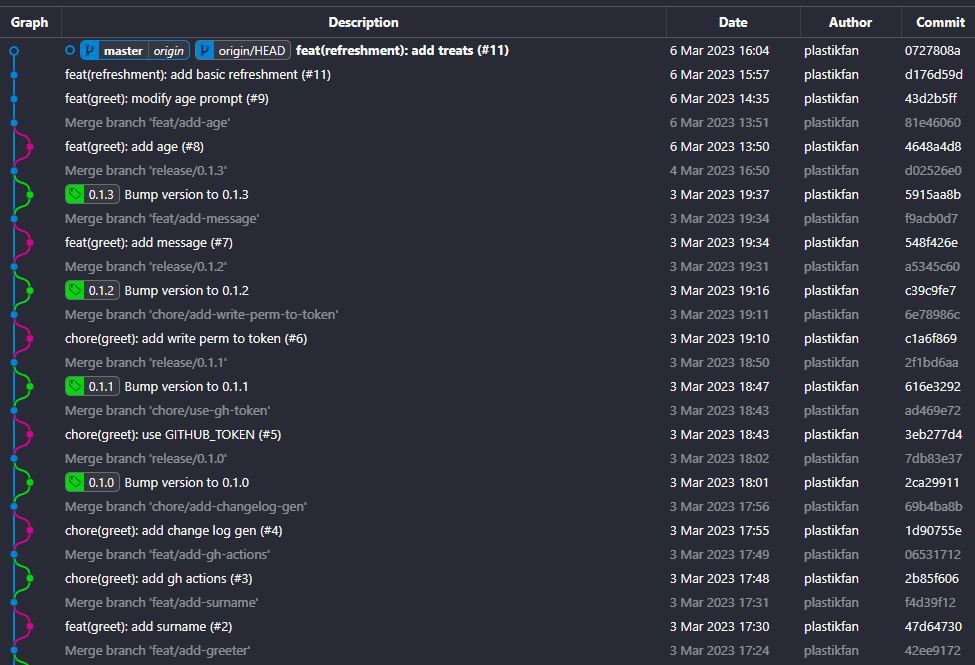
Task: Click graph node for commit 548f426e
Action: [x=30, y=243]
